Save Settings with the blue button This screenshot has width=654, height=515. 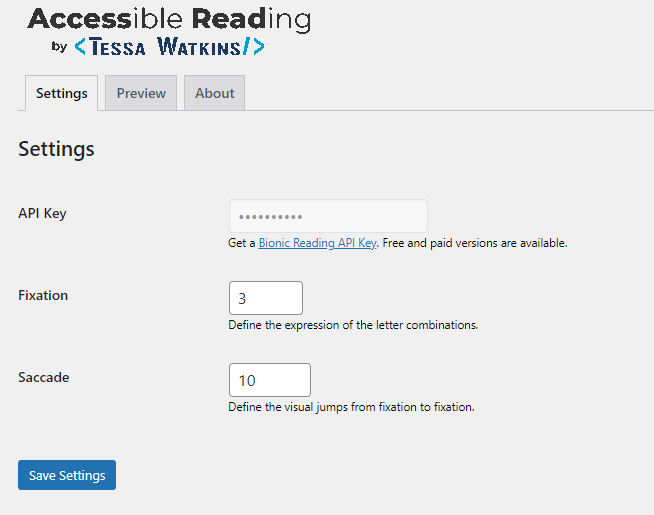click(67, 475)
